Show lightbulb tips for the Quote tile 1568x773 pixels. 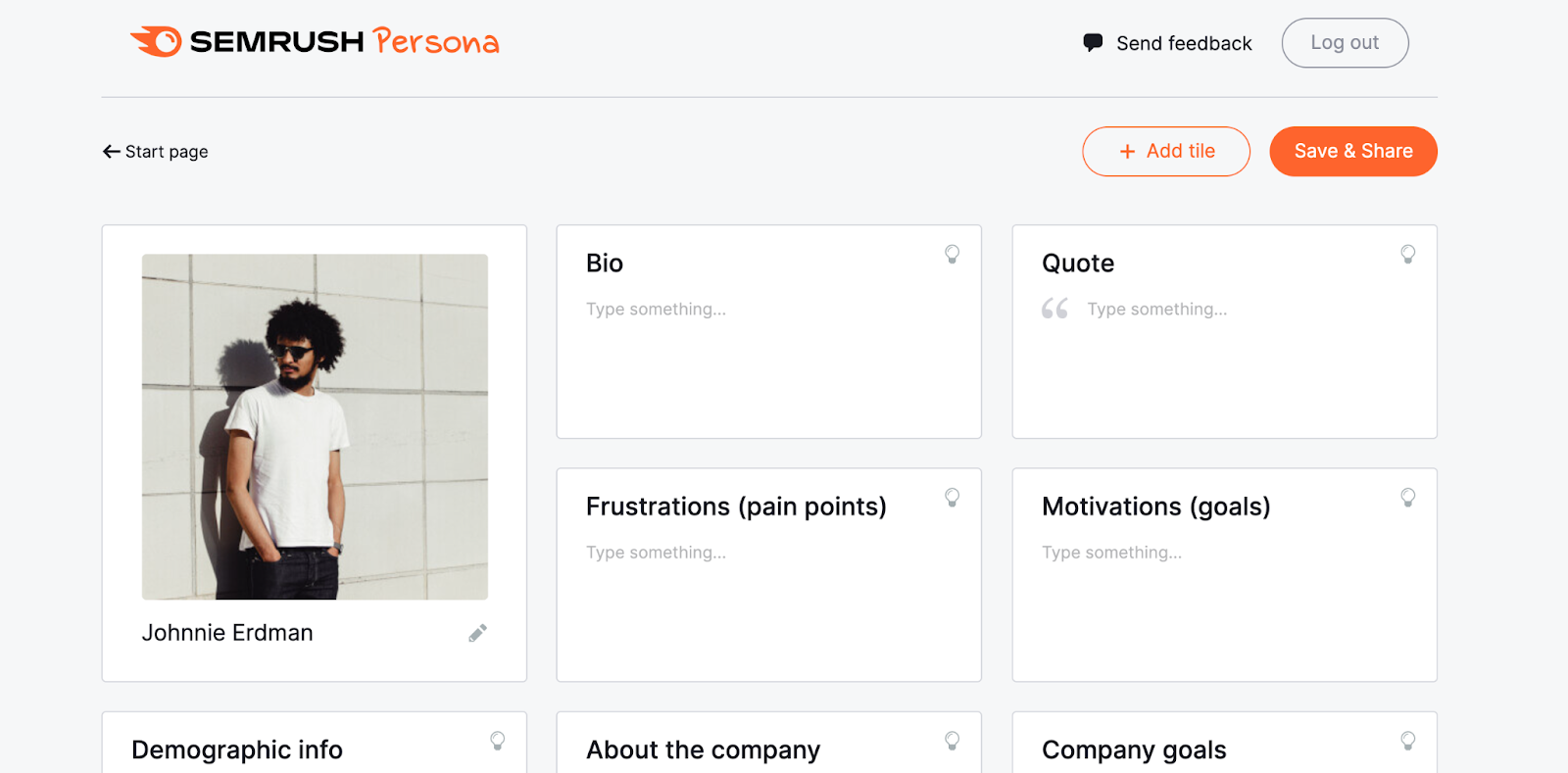tap(1407, 255)
